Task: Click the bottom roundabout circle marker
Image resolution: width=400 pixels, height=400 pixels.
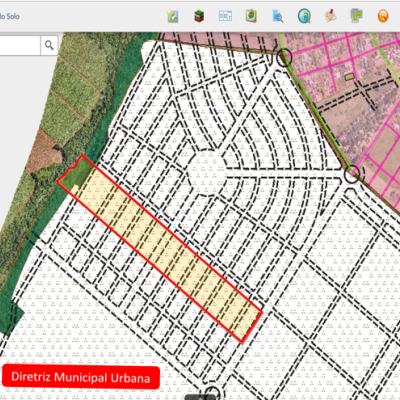Action: (211, 393)
